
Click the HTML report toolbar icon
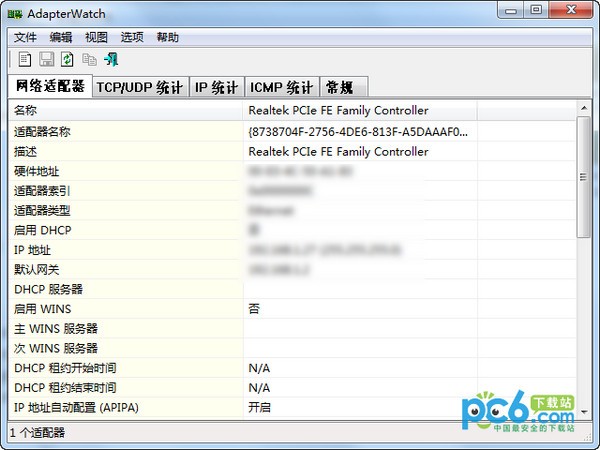tap(24, 59)
